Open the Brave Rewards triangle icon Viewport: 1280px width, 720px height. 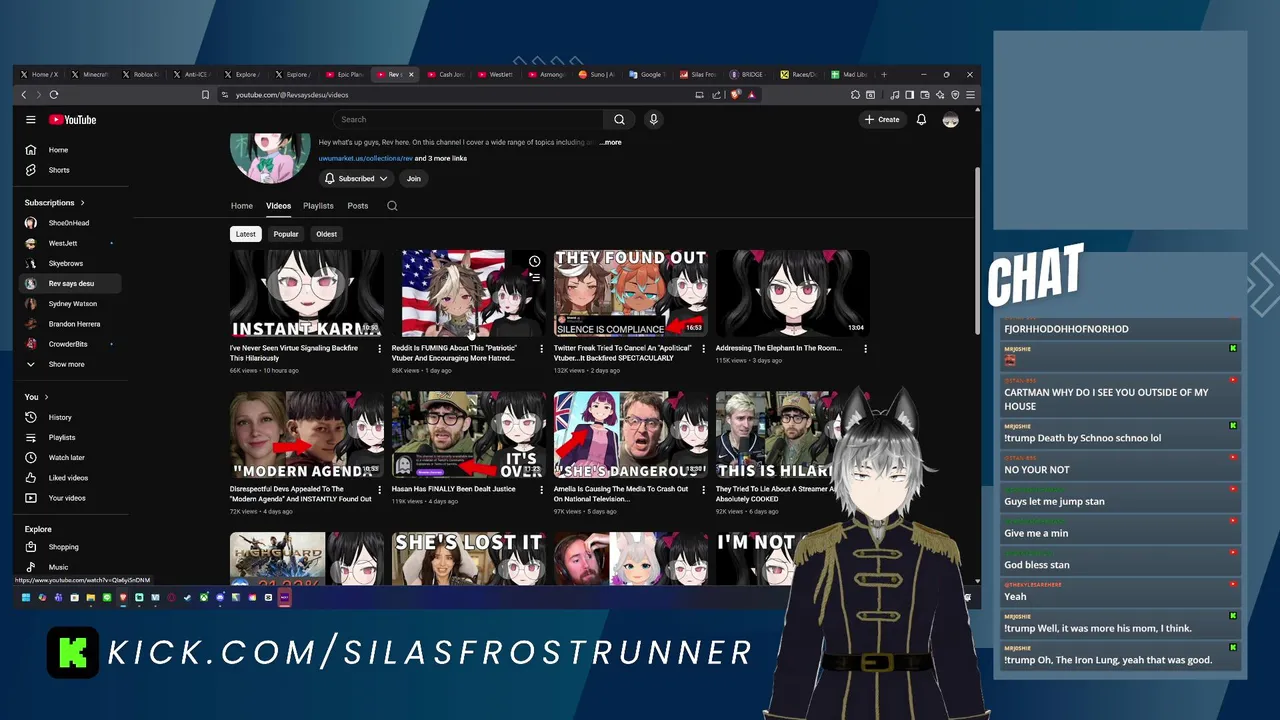pos(751,95)
